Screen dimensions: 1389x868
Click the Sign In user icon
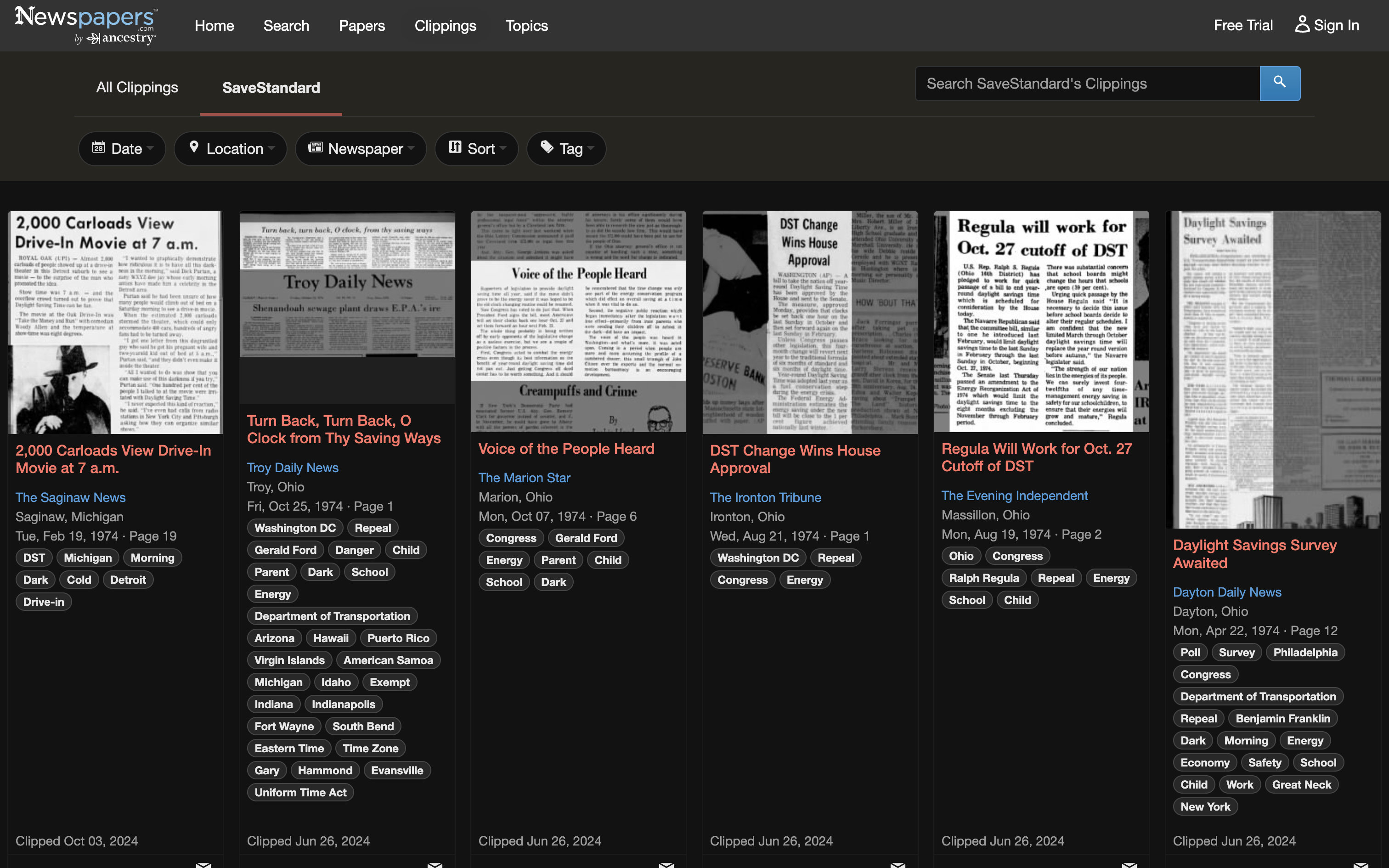pyautogui.click(x=1302, y=25)
